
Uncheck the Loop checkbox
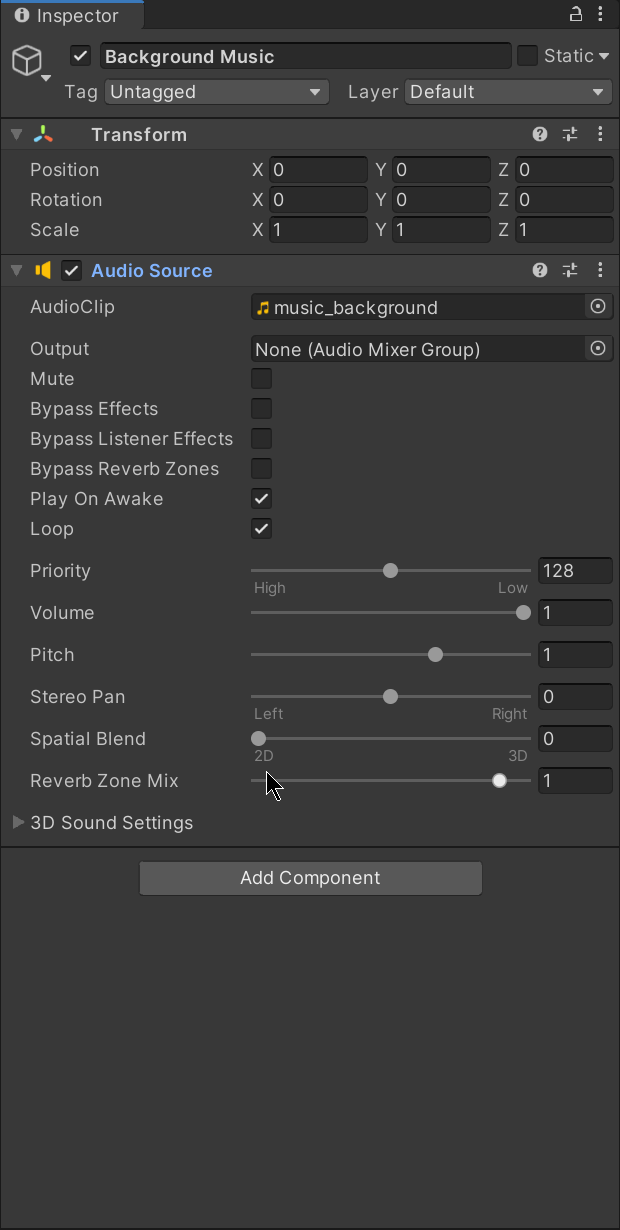coord(261,529)
